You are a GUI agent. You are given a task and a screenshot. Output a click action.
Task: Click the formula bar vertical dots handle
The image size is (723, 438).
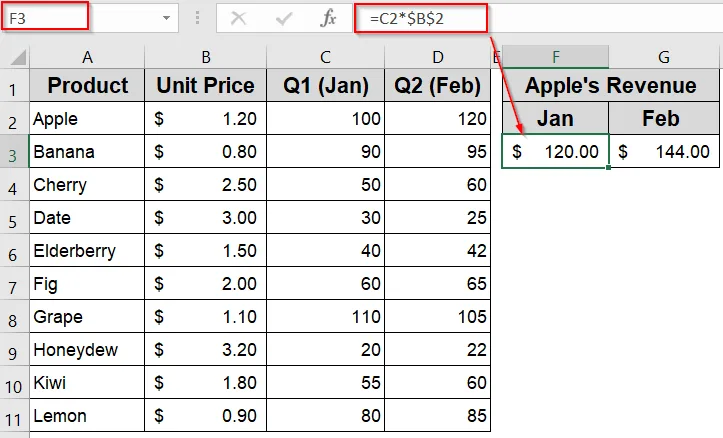point(197,18)
